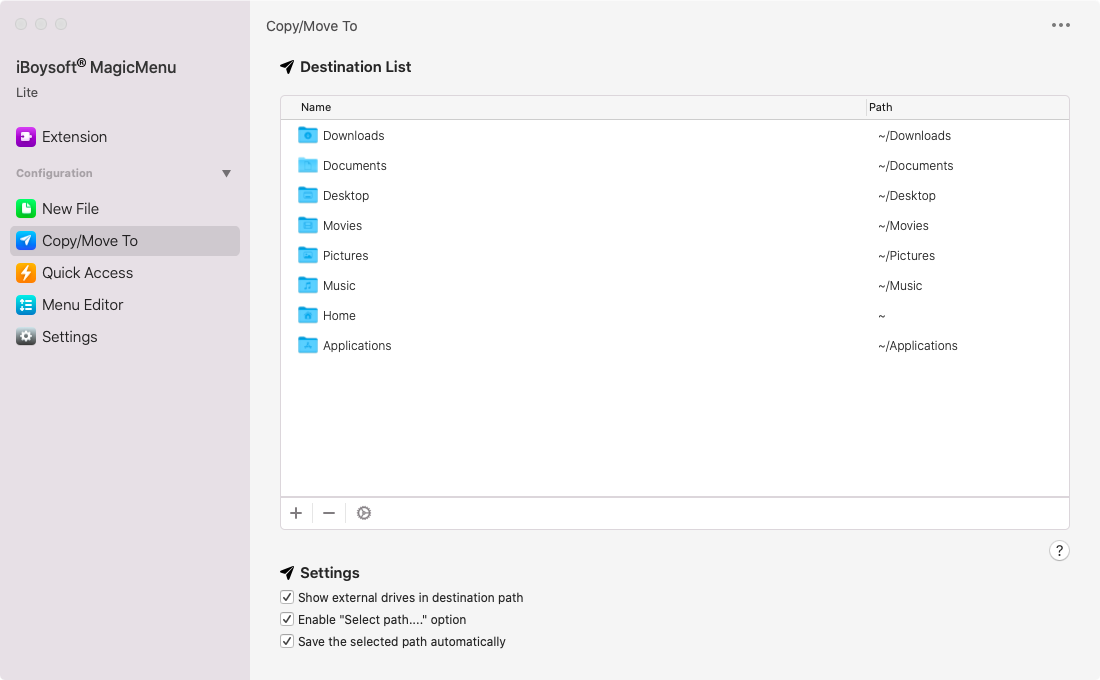Select the Copy/Move To sidebar item
The width and height of the screenshot is (1100, 680).
pos(125,241)
